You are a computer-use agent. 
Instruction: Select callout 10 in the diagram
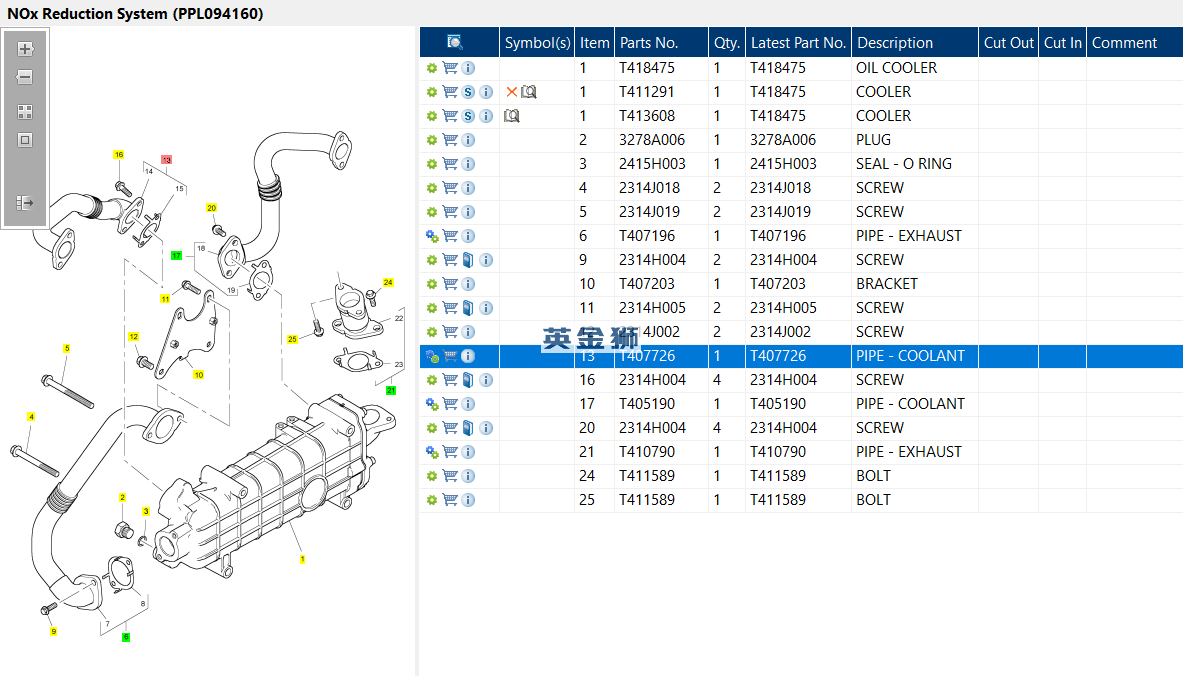198,375
